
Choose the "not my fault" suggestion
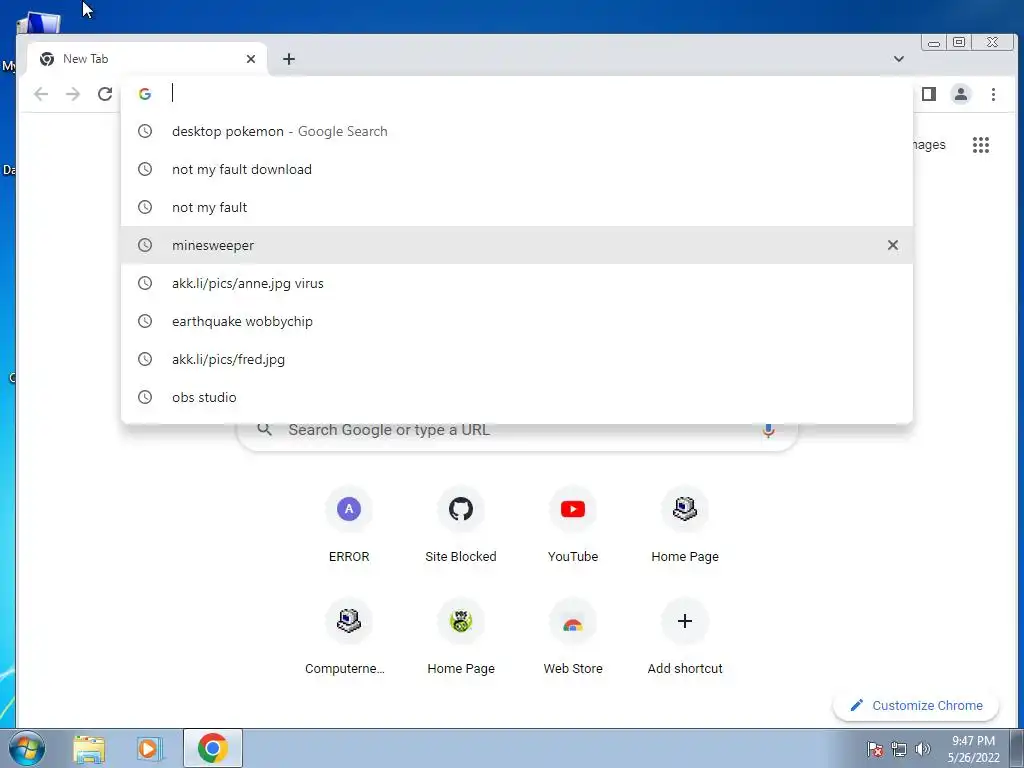point(517,207)
